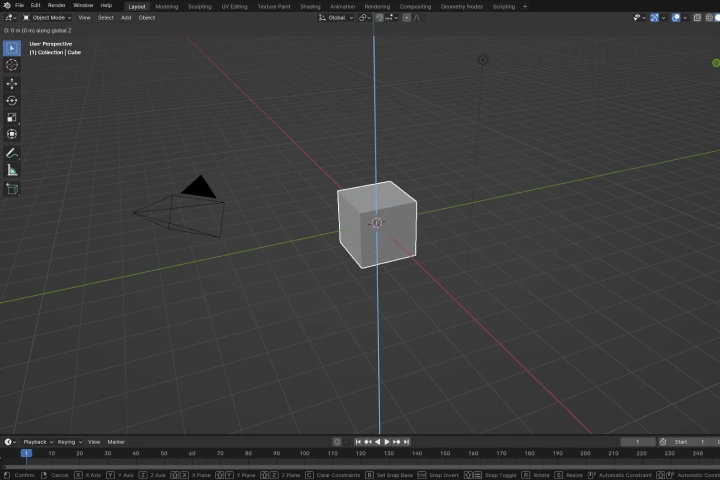
Task: Open the viewport Select menu
Action: (106, 18)
